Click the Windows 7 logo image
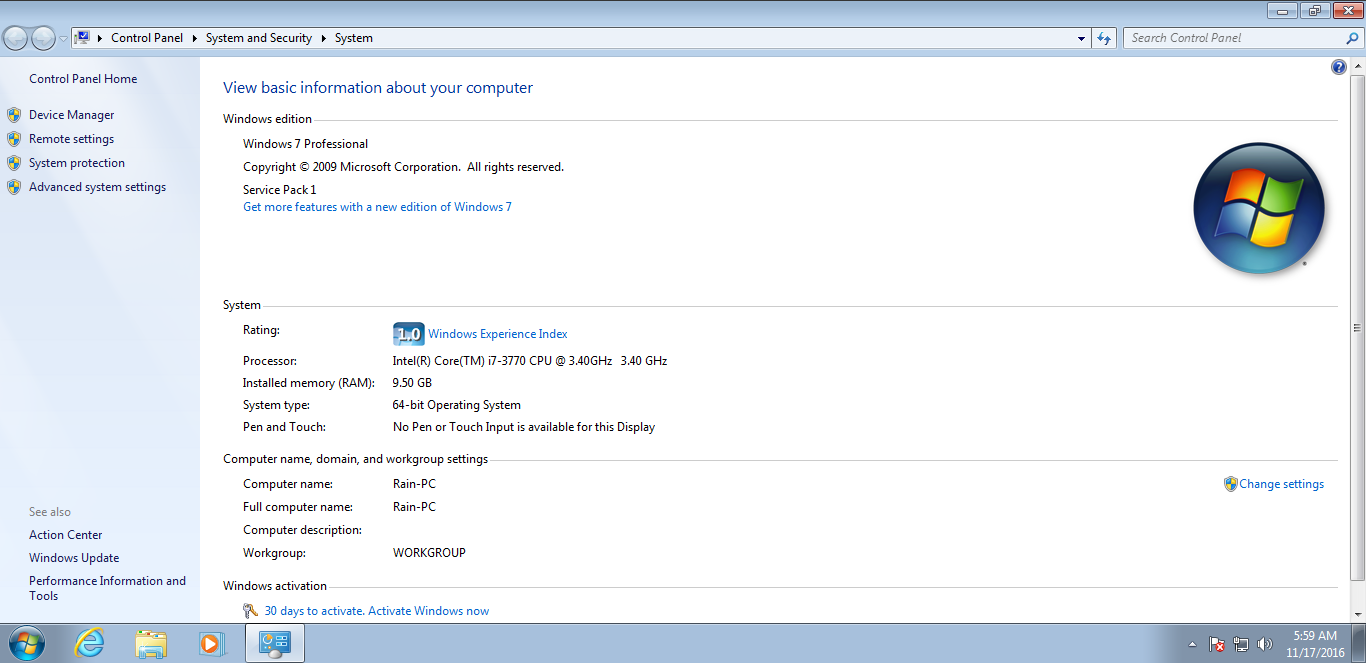Screen dimensions: 1366x663 (x=1259, y=209)
